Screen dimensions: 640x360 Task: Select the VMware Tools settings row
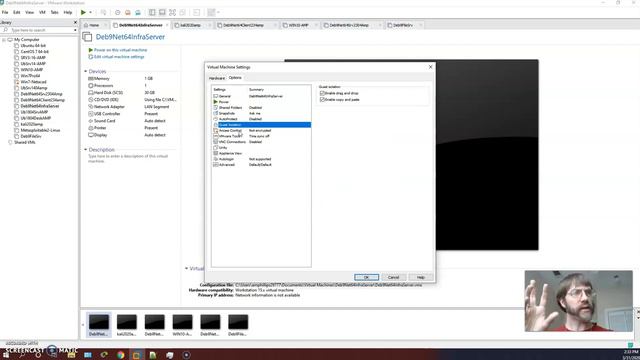pos(261,136)
